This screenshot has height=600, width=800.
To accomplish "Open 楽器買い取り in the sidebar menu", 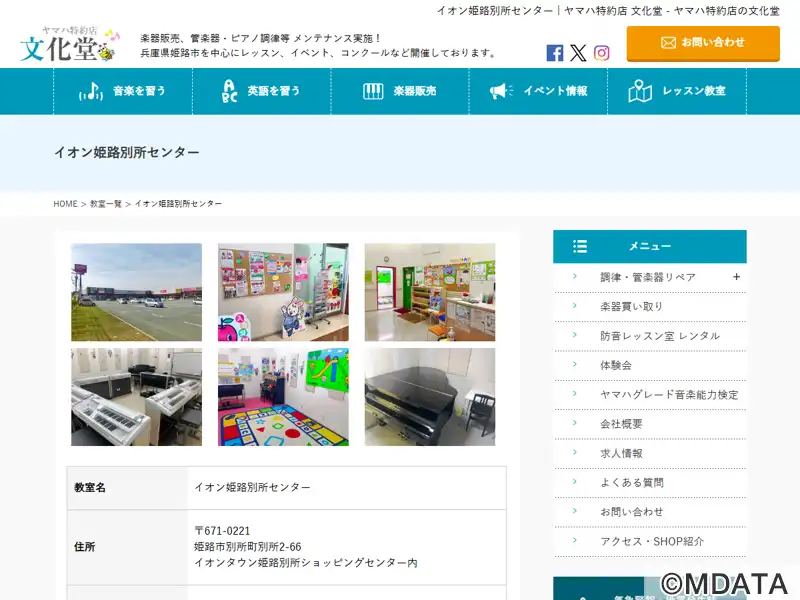I will click(631, 306).
